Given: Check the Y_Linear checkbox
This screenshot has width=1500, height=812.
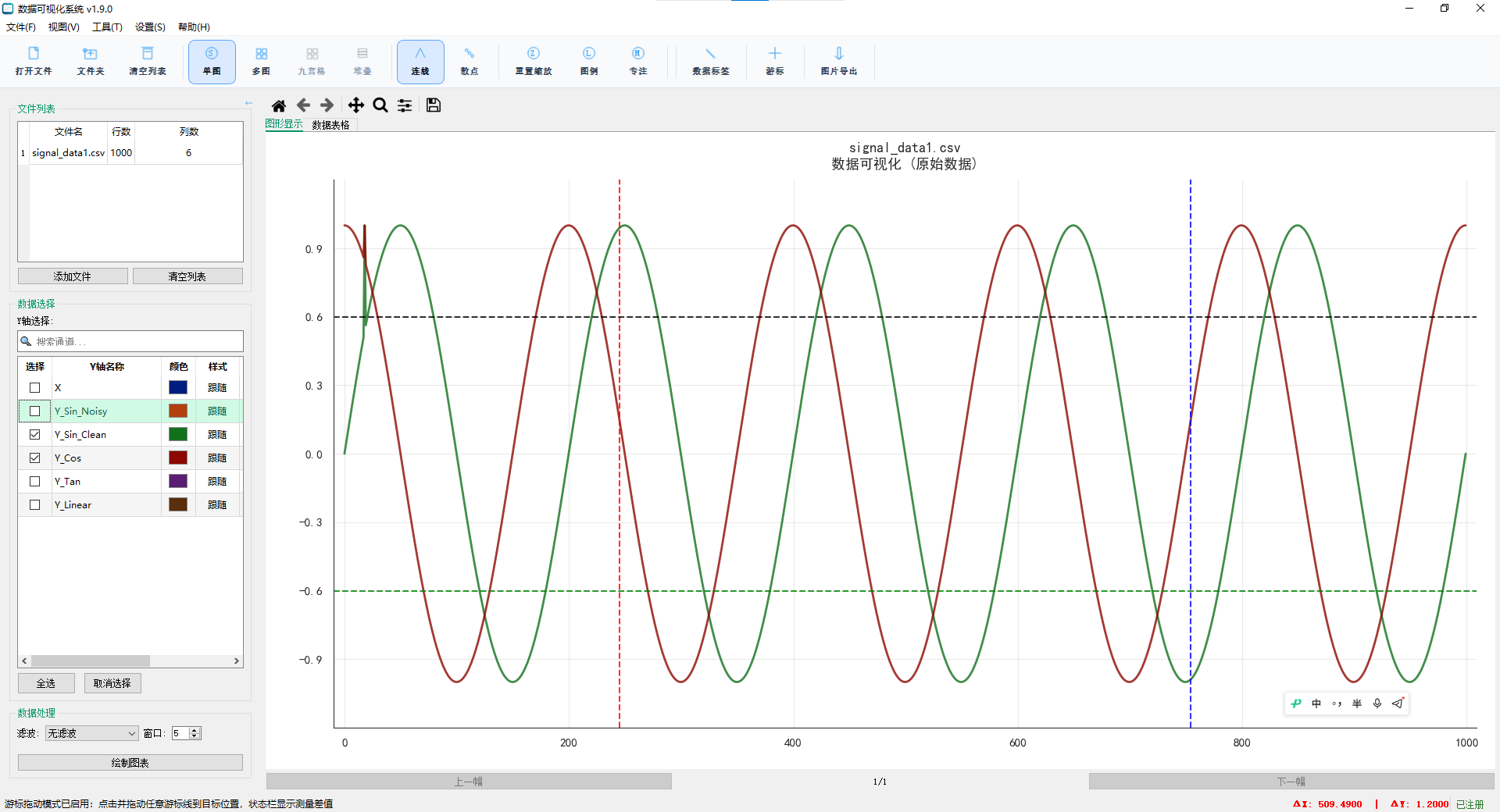Looking at the screenshot, I should [34, 505].
